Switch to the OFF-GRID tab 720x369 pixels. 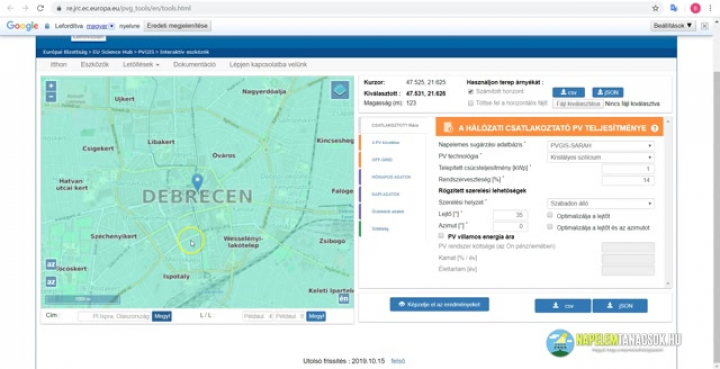click(382, 160)
